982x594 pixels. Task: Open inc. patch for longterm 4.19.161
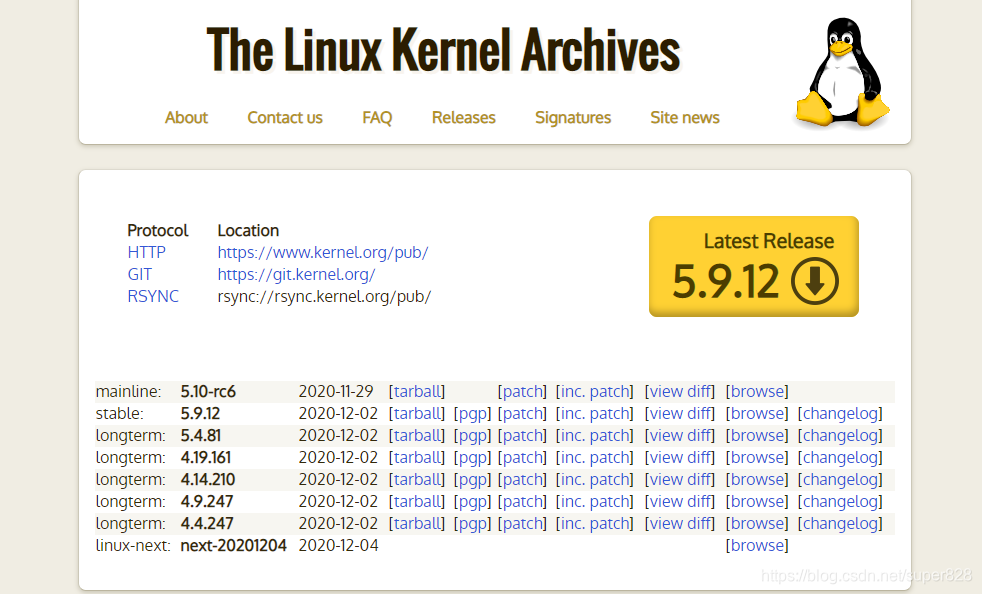(x=594, y=457)
